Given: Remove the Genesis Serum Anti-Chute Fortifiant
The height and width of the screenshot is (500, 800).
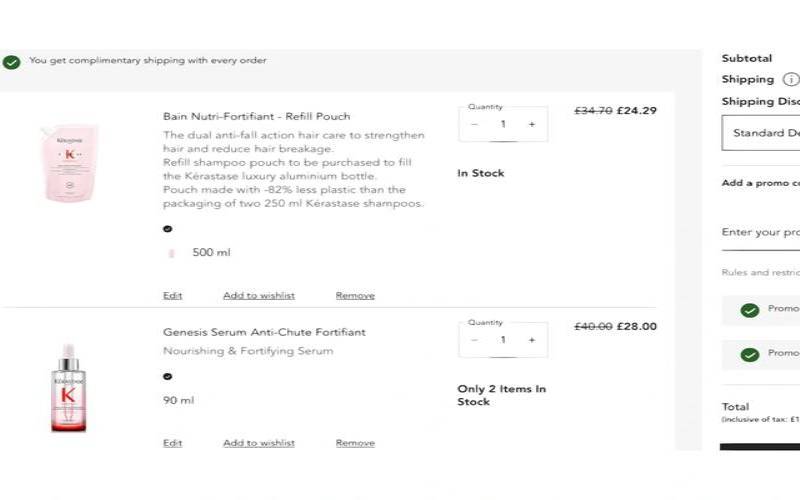Looking at the screenshot, I should (355, 443).
